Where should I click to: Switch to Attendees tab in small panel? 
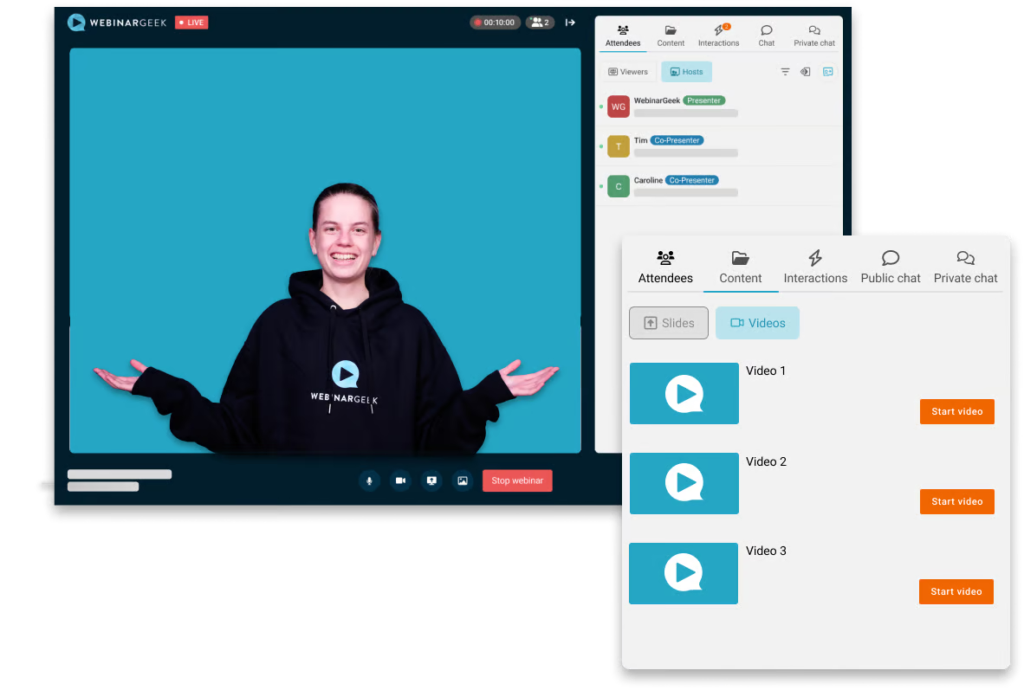coord(623,36)
